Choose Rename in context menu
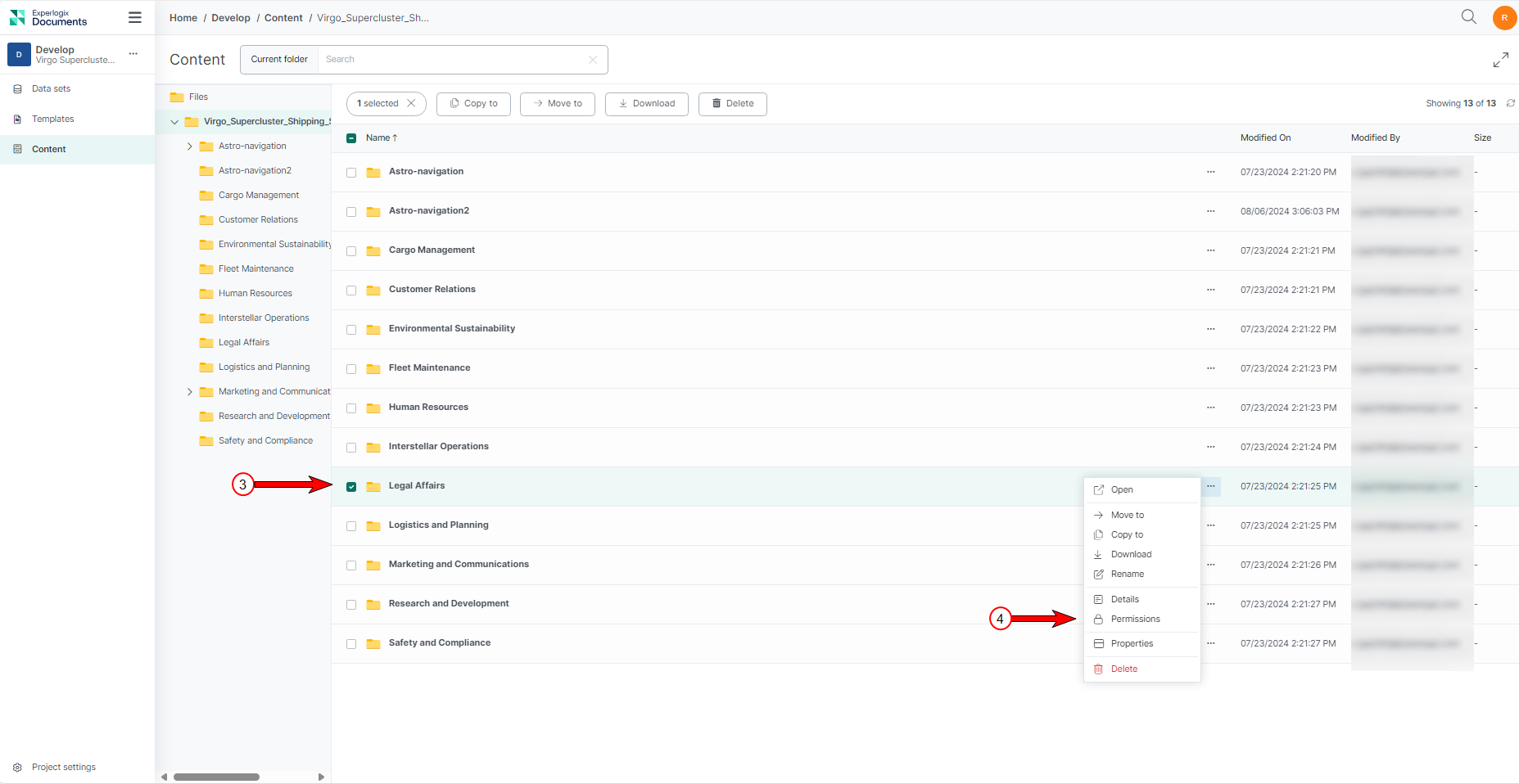Screen dimensions: 1519x784 pos(1142,574)
